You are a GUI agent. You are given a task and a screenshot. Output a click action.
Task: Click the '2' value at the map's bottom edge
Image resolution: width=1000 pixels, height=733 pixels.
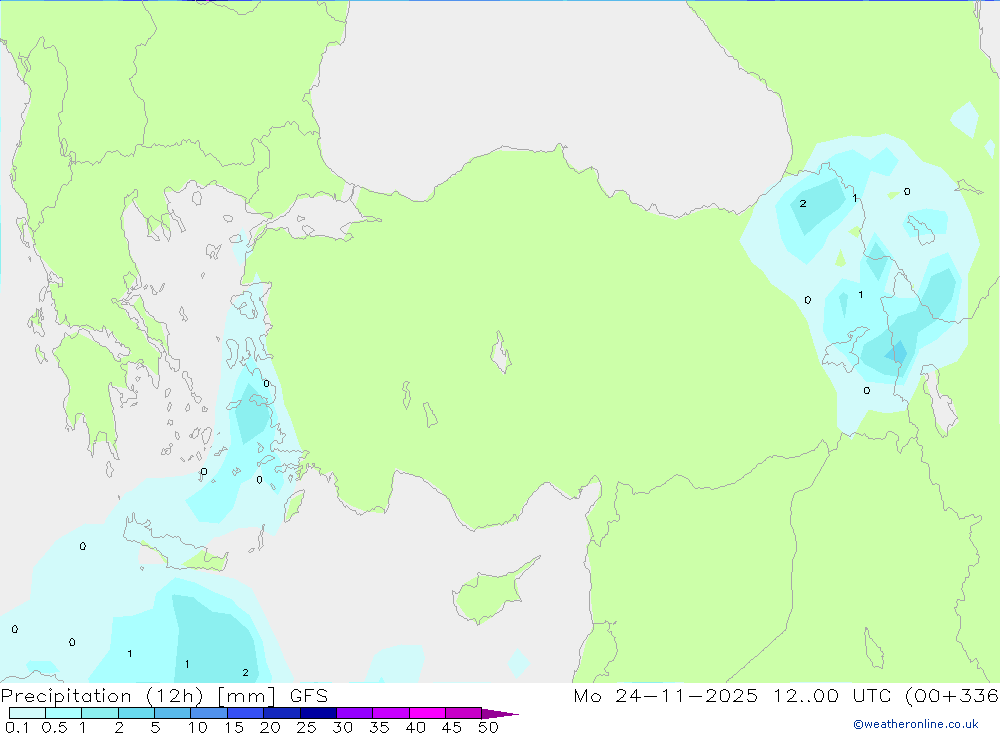[x=246, y=672]
